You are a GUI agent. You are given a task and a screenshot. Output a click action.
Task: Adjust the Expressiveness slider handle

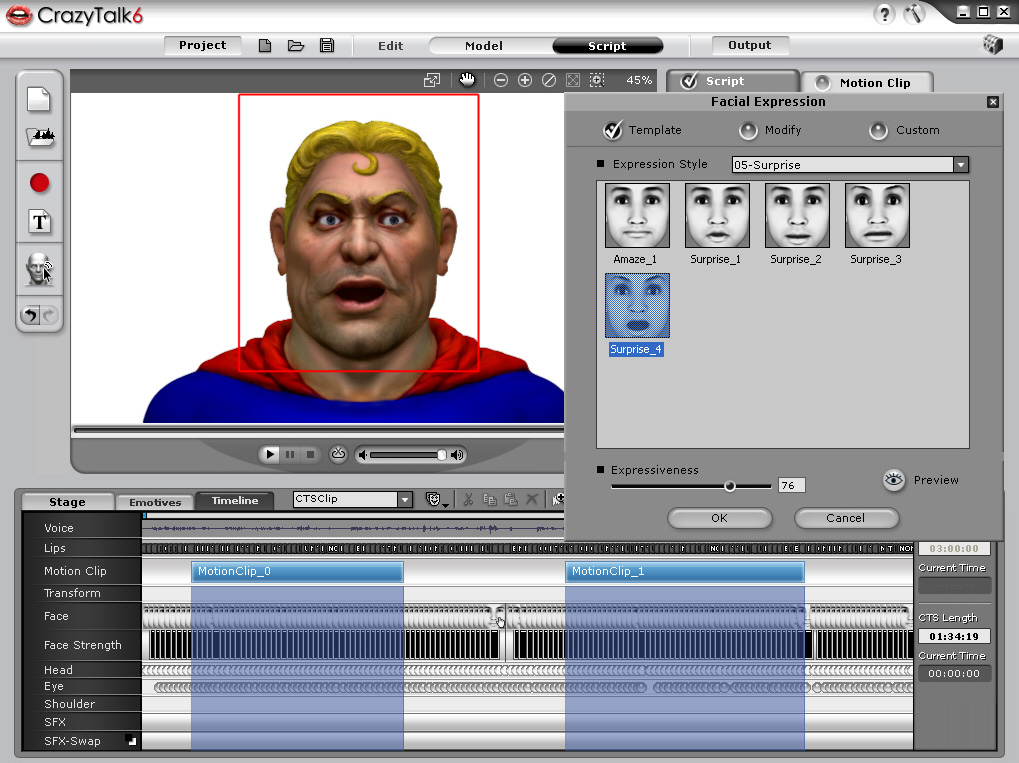(729, 485)
